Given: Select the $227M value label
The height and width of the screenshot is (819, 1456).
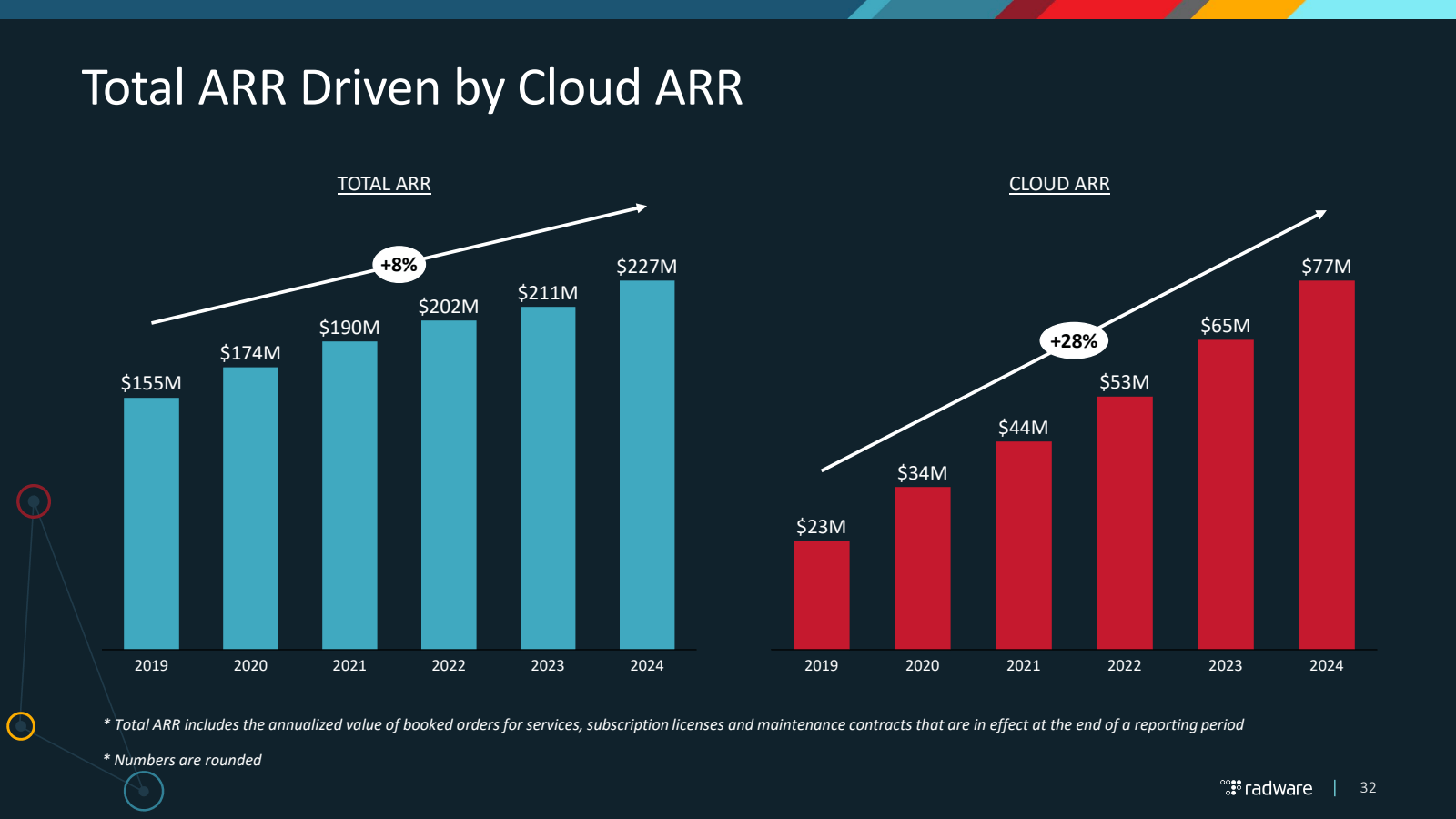Looking at the screenshot, I should [647, 267].
